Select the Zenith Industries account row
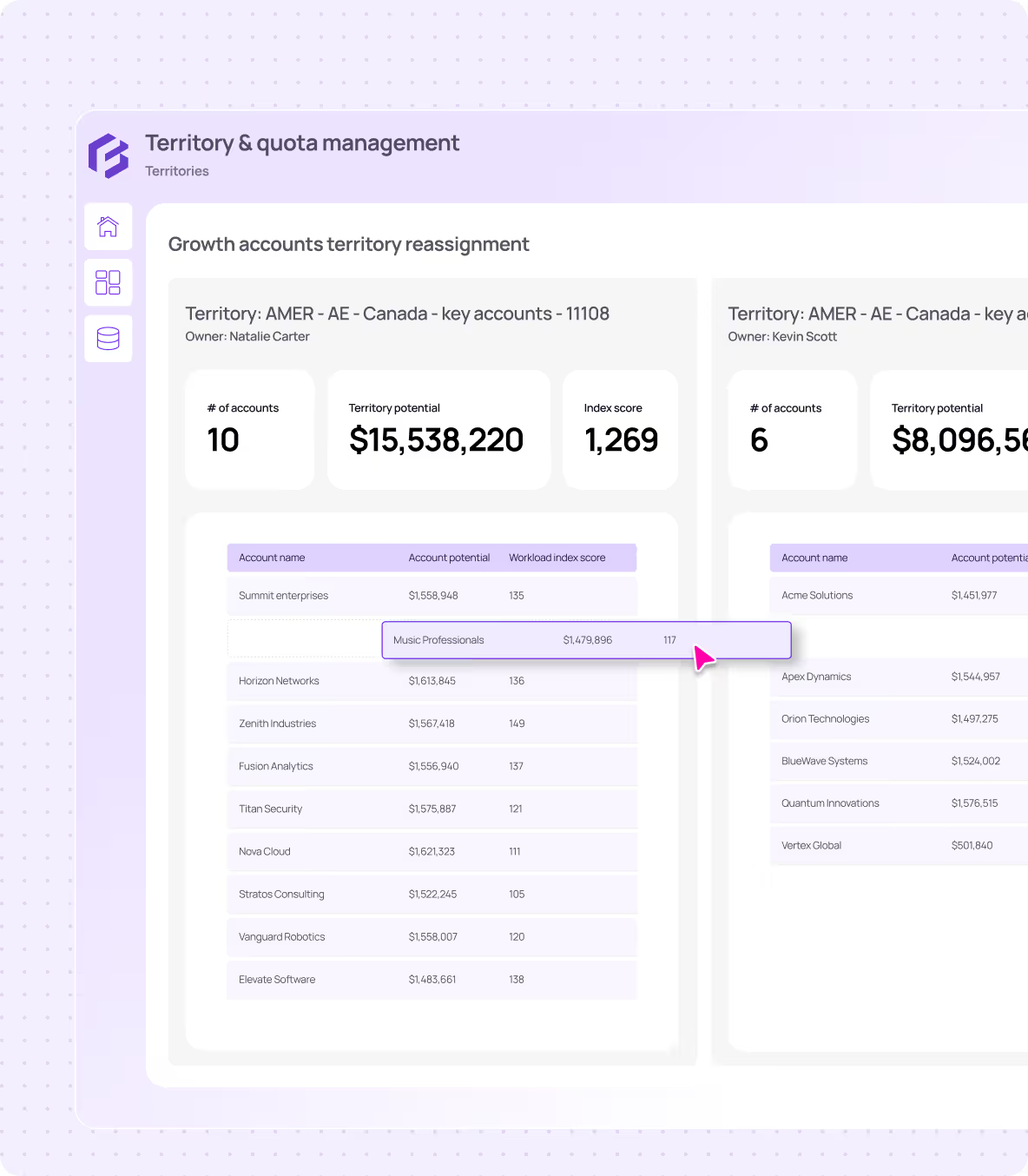 [432, 723]
